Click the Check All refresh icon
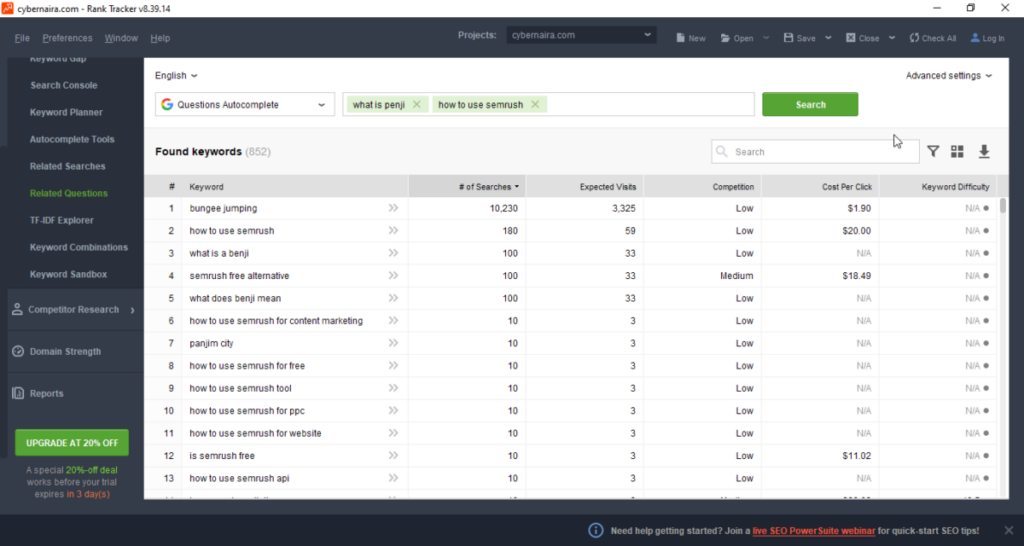This screenshot has width=1024, height=546. (914, 38)
